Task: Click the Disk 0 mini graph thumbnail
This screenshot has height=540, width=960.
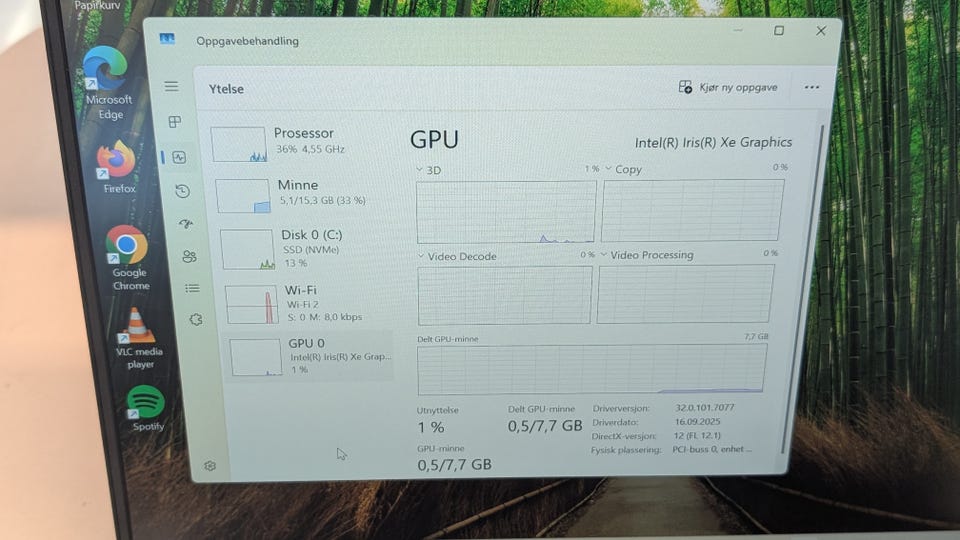Action: click(247, 249)
